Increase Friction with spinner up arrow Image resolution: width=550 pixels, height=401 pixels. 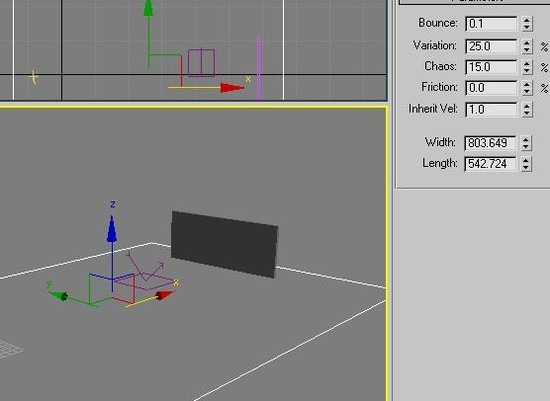coord(527,84)
